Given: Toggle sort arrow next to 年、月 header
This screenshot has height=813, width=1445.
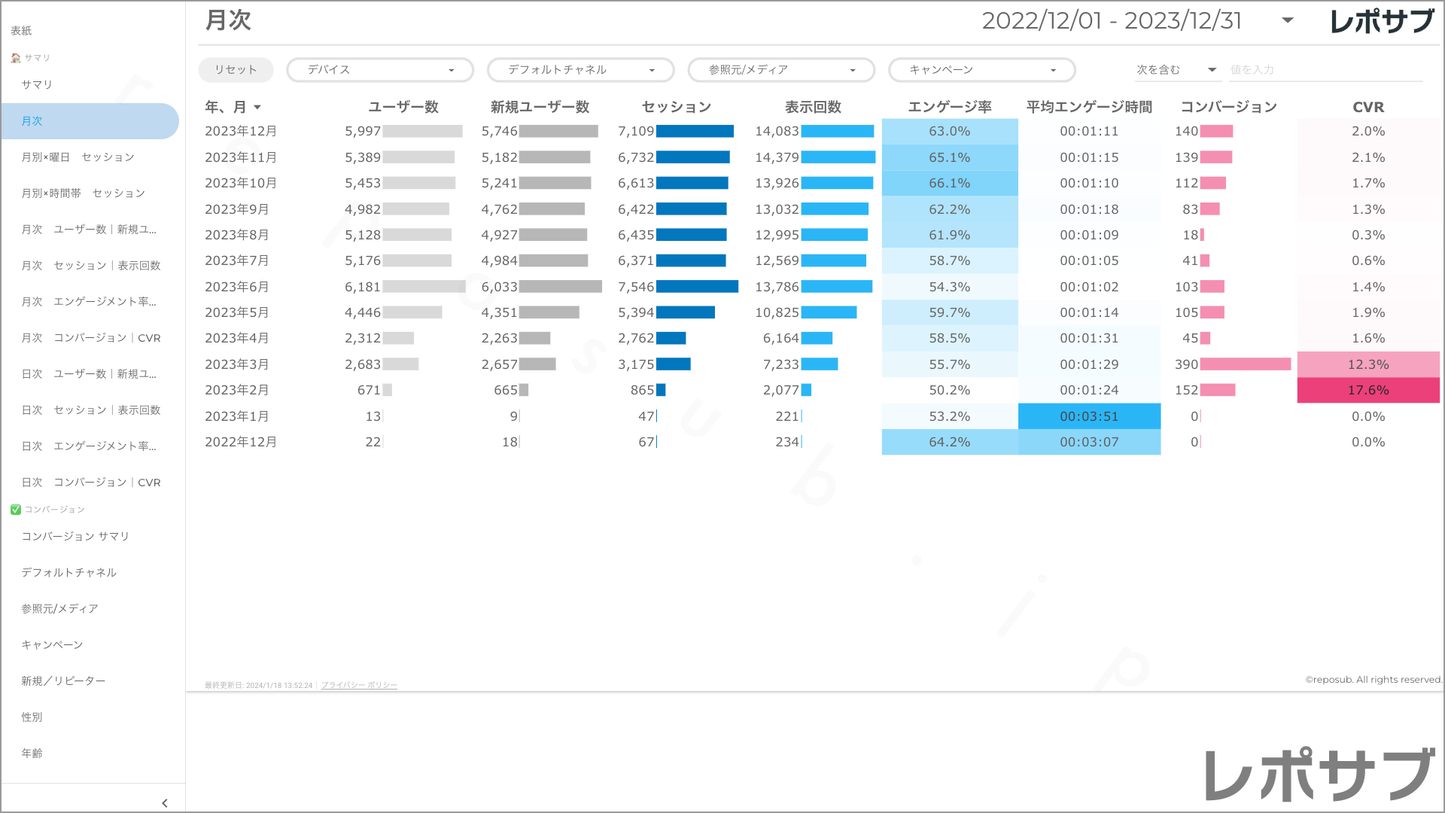Looking at the screenshot, I should (x=258, y=107).
